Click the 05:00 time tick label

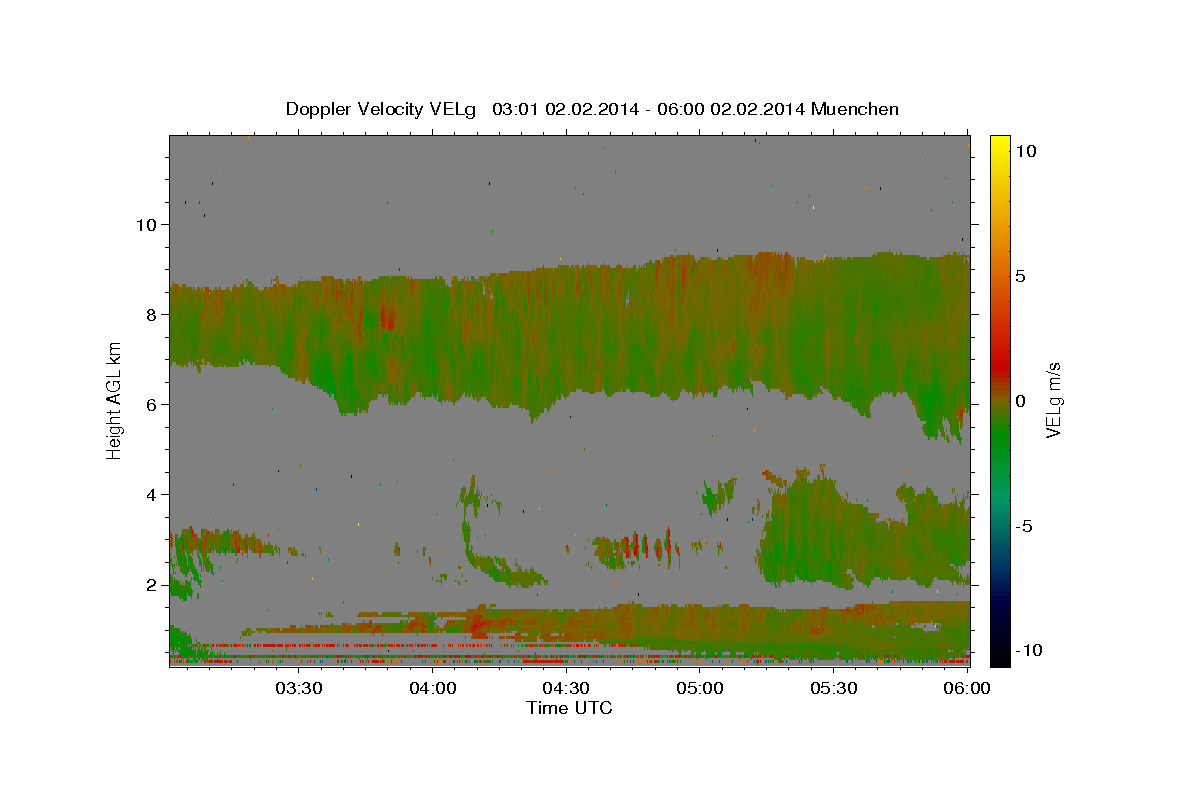click(x=699, y=688)
